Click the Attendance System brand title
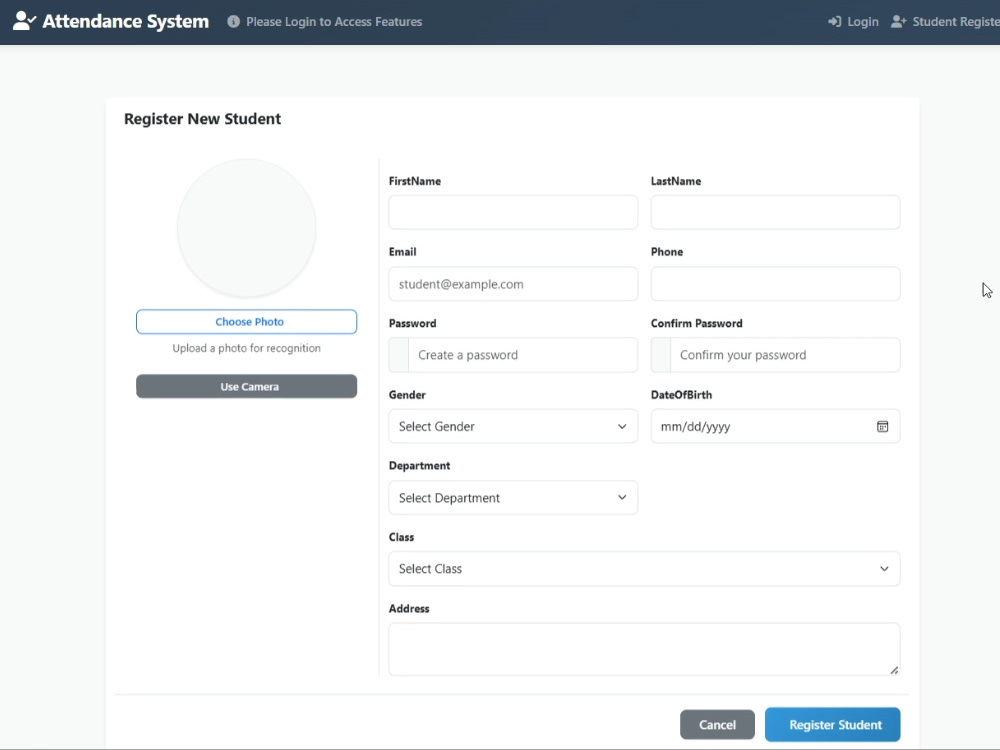The width and height of the screenshot is (1000, 750). pyautogui.click(x=126, y=21)
